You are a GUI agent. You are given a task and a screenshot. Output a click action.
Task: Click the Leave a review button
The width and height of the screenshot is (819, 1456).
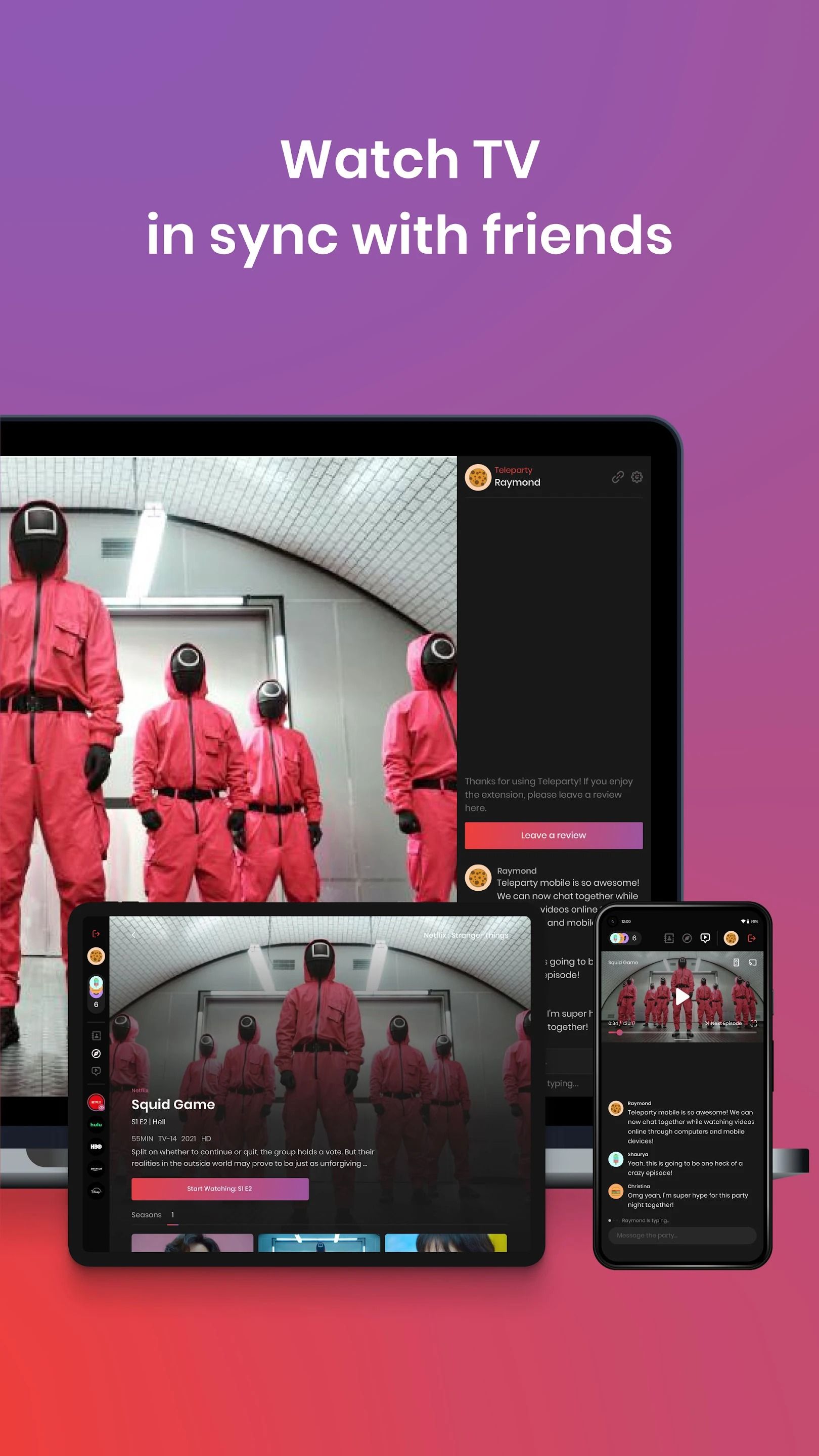coord(554,835)
